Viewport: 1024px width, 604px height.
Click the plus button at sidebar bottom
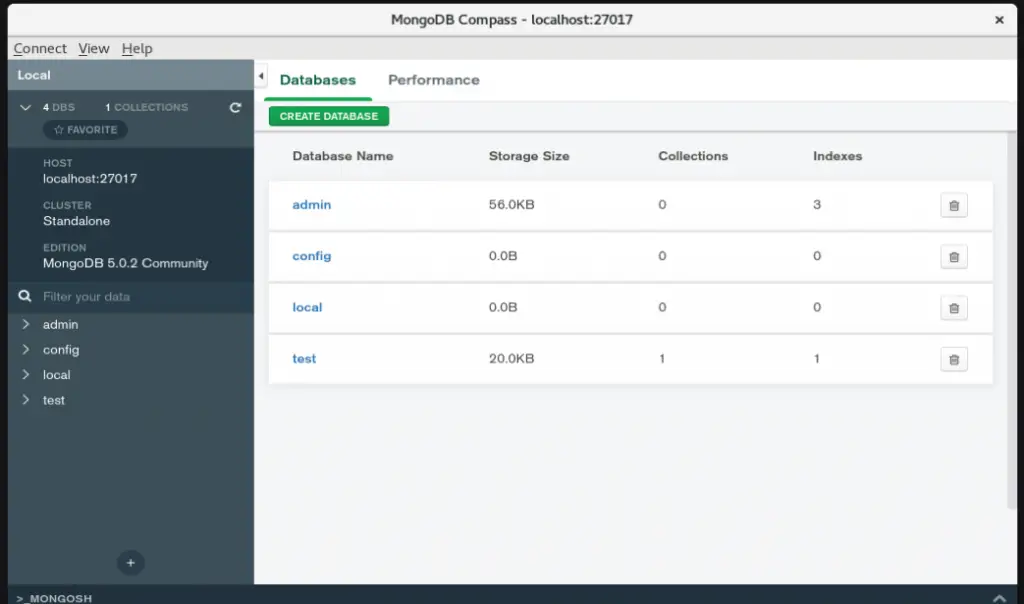click(x=131, y=562)
